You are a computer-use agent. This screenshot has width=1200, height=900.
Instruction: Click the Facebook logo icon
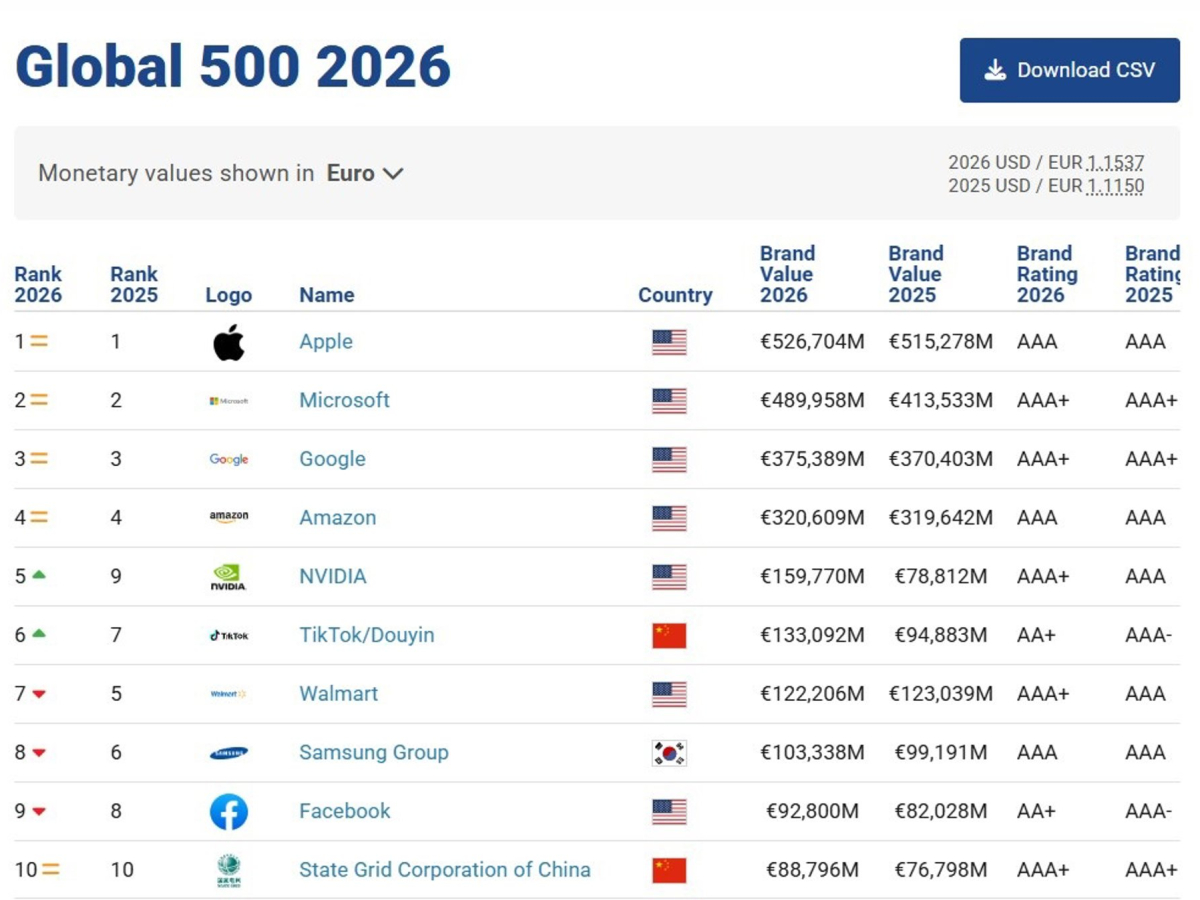pyautogui.click(x=229, y=811)
